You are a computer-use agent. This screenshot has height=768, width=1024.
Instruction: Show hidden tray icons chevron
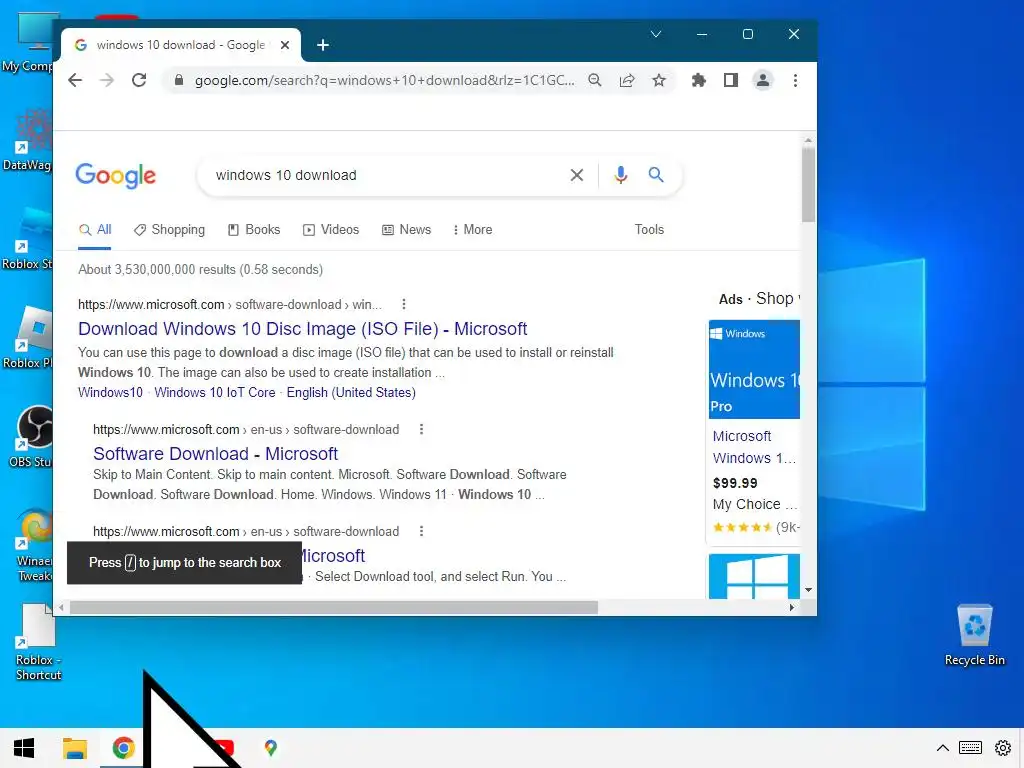pos(942,748)
